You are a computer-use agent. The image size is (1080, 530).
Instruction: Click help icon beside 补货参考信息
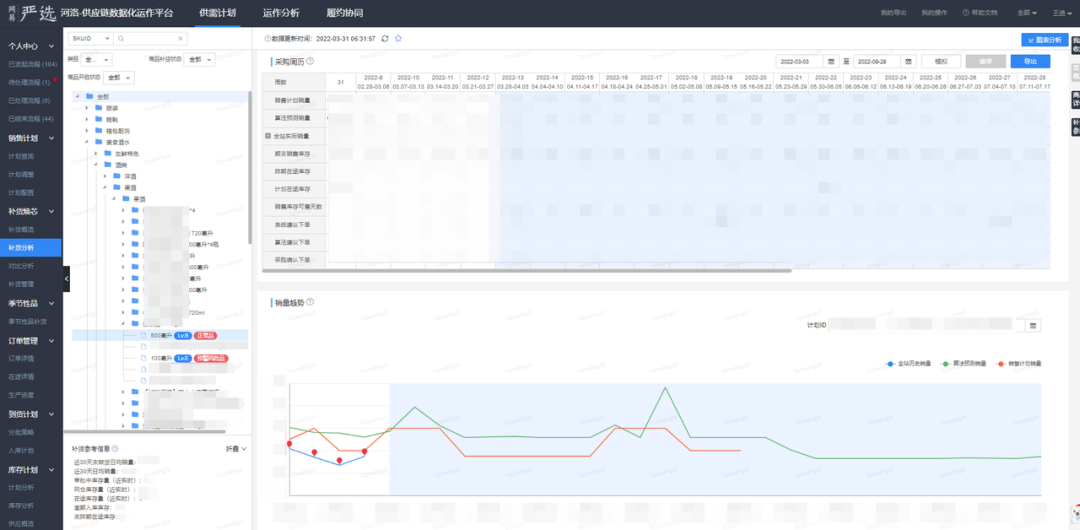click(x=115, y=449)
